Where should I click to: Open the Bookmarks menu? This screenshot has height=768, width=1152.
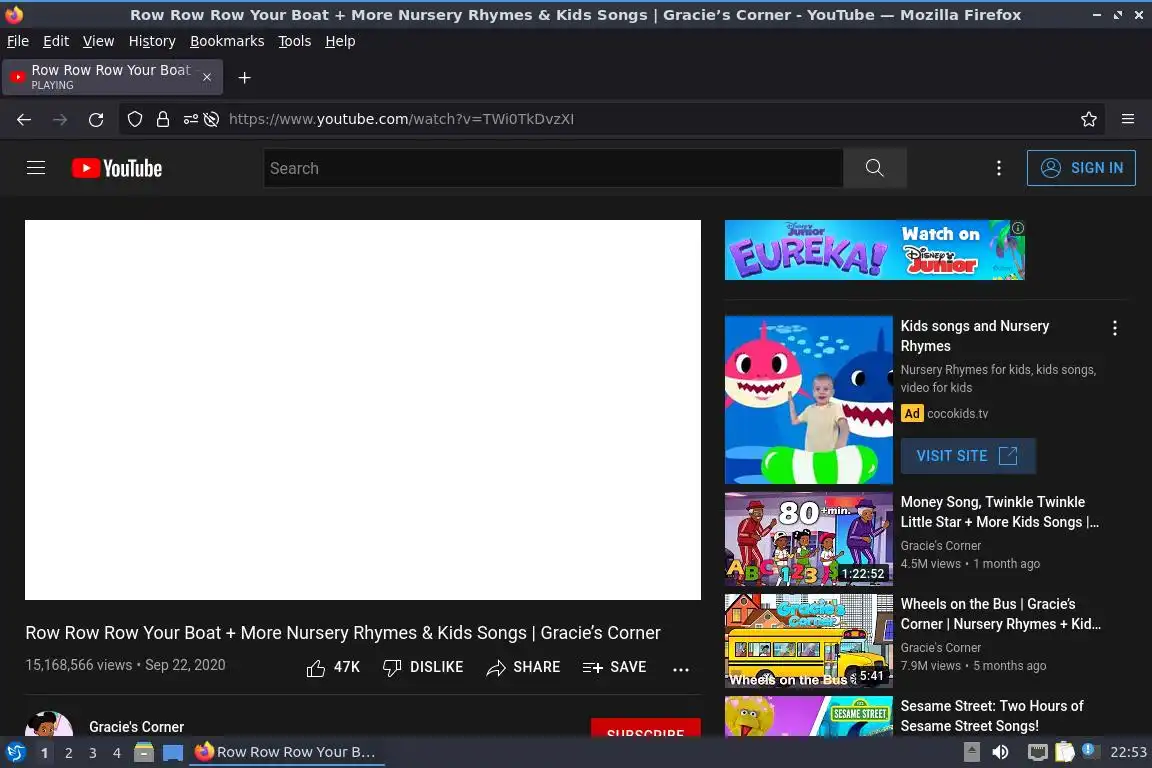coord(227,41)
